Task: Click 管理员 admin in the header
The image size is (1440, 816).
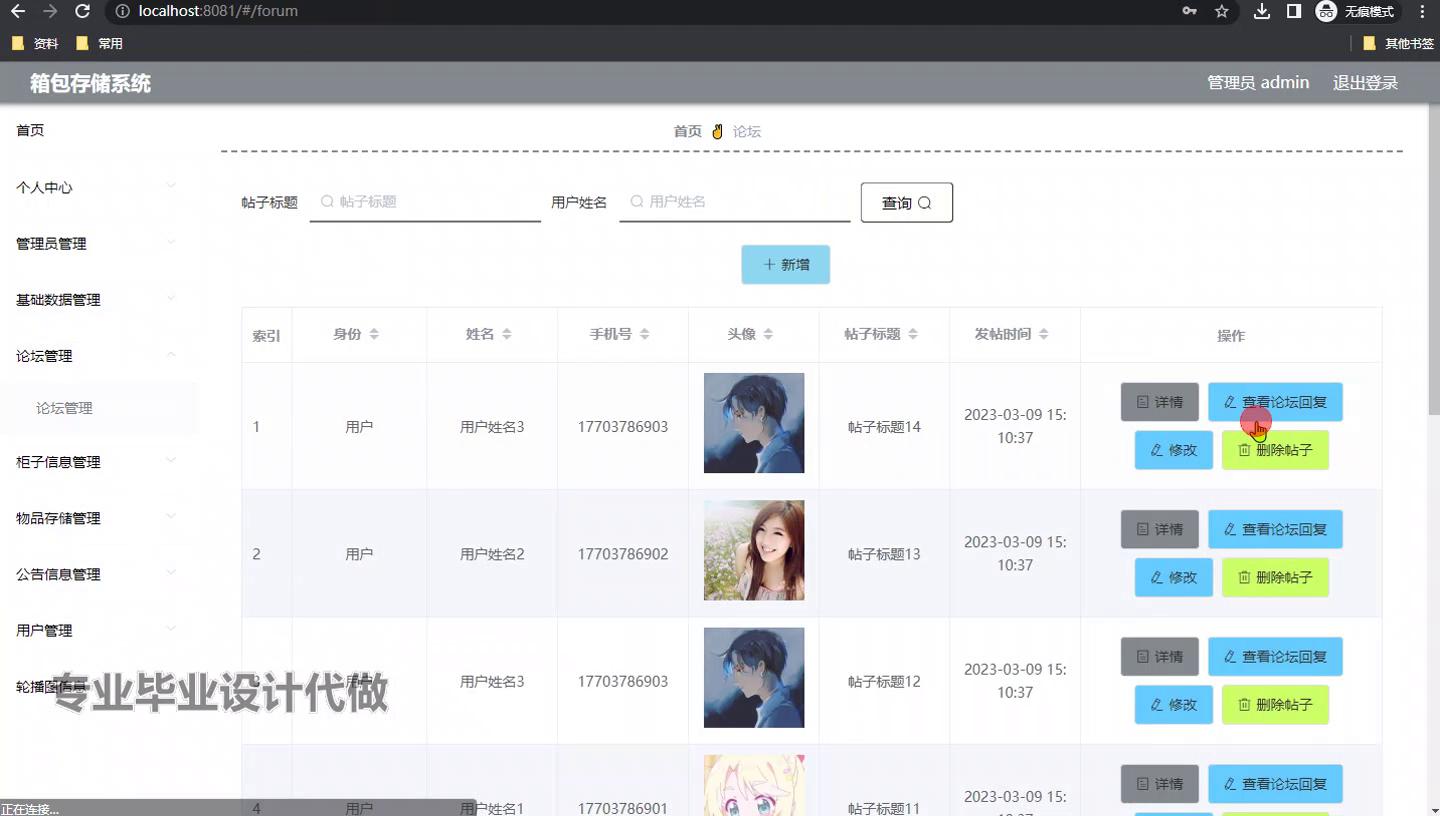Action: pyautogui.click(x=1258, y=83)
